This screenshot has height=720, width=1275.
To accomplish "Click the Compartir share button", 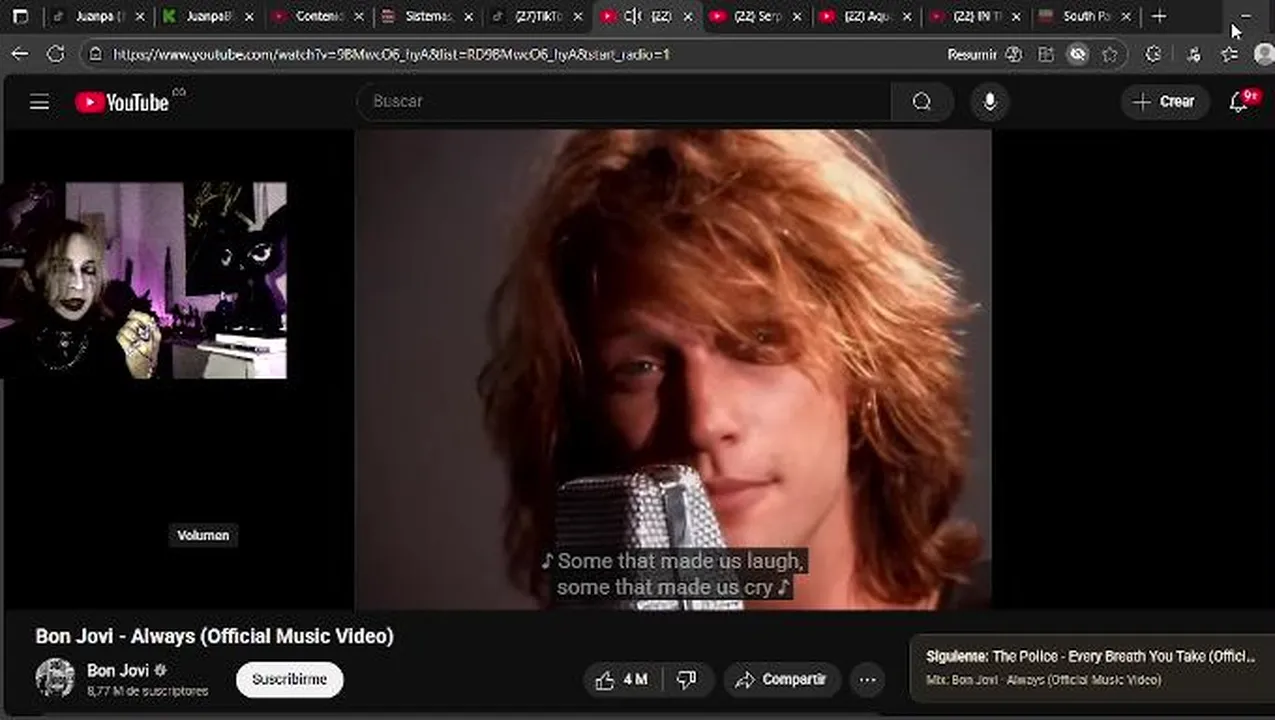I will (783, 680).
